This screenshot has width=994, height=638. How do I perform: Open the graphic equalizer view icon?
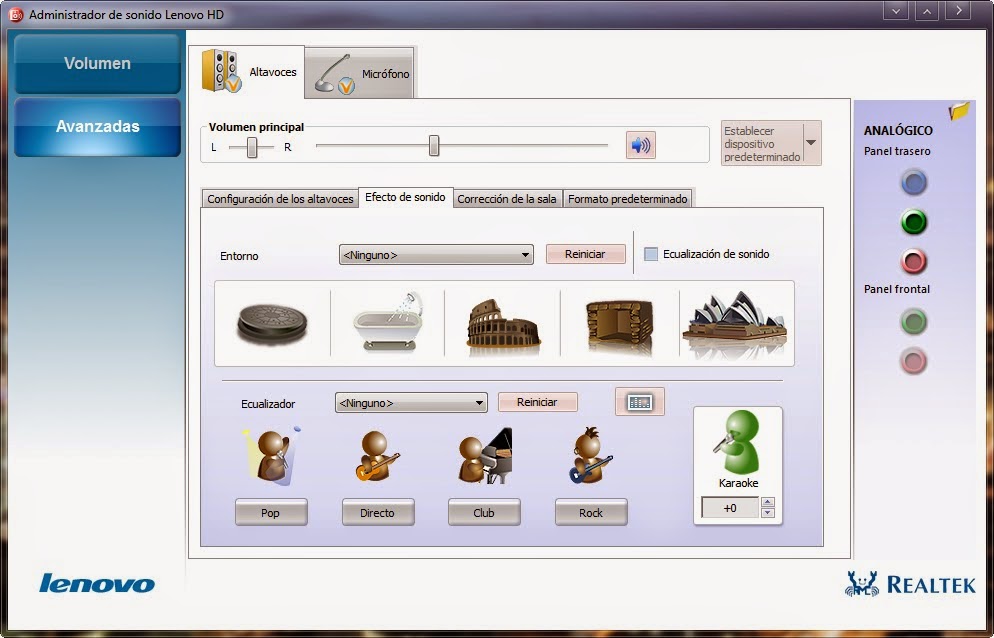(x=640, y=401)
